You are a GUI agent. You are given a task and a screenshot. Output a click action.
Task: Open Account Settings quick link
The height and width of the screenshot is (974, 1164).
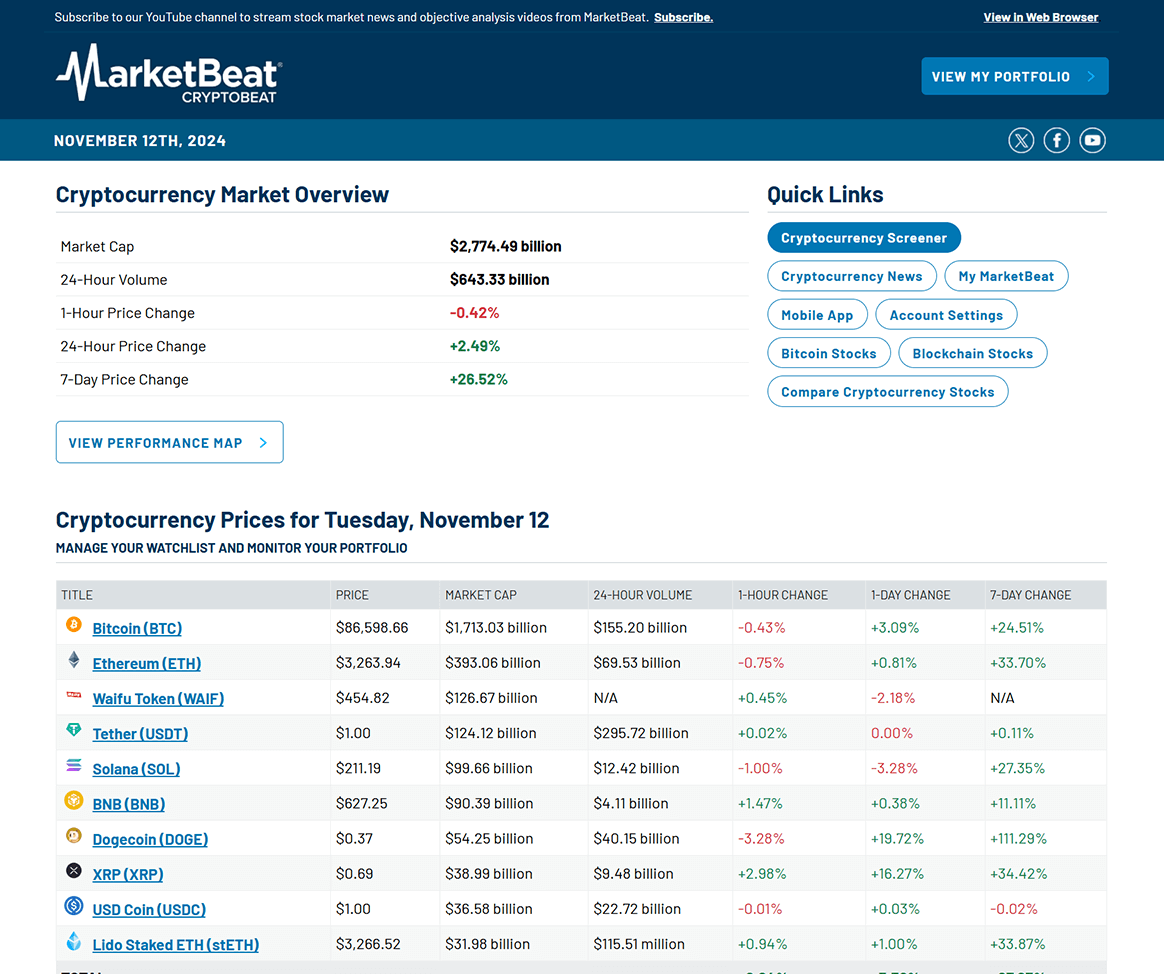[946, 315]
